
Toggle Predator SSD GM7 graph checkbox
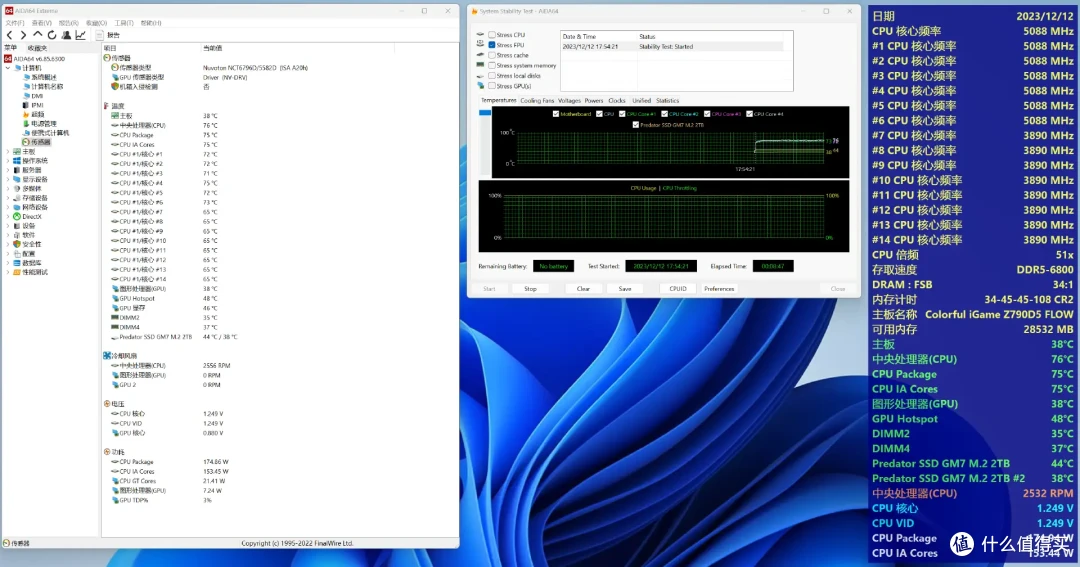click(x=636, y=125)
